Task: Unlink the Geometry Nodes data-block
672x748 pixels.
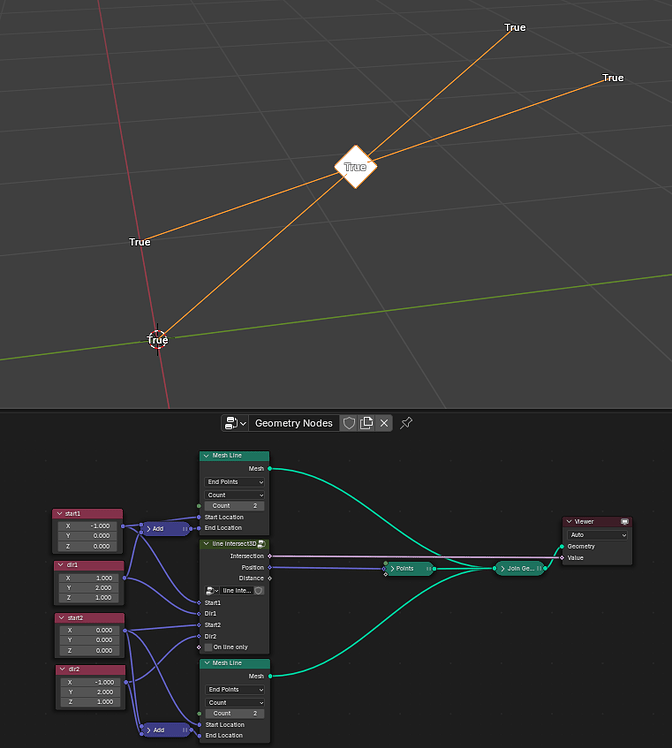Action: coord(384,423)
